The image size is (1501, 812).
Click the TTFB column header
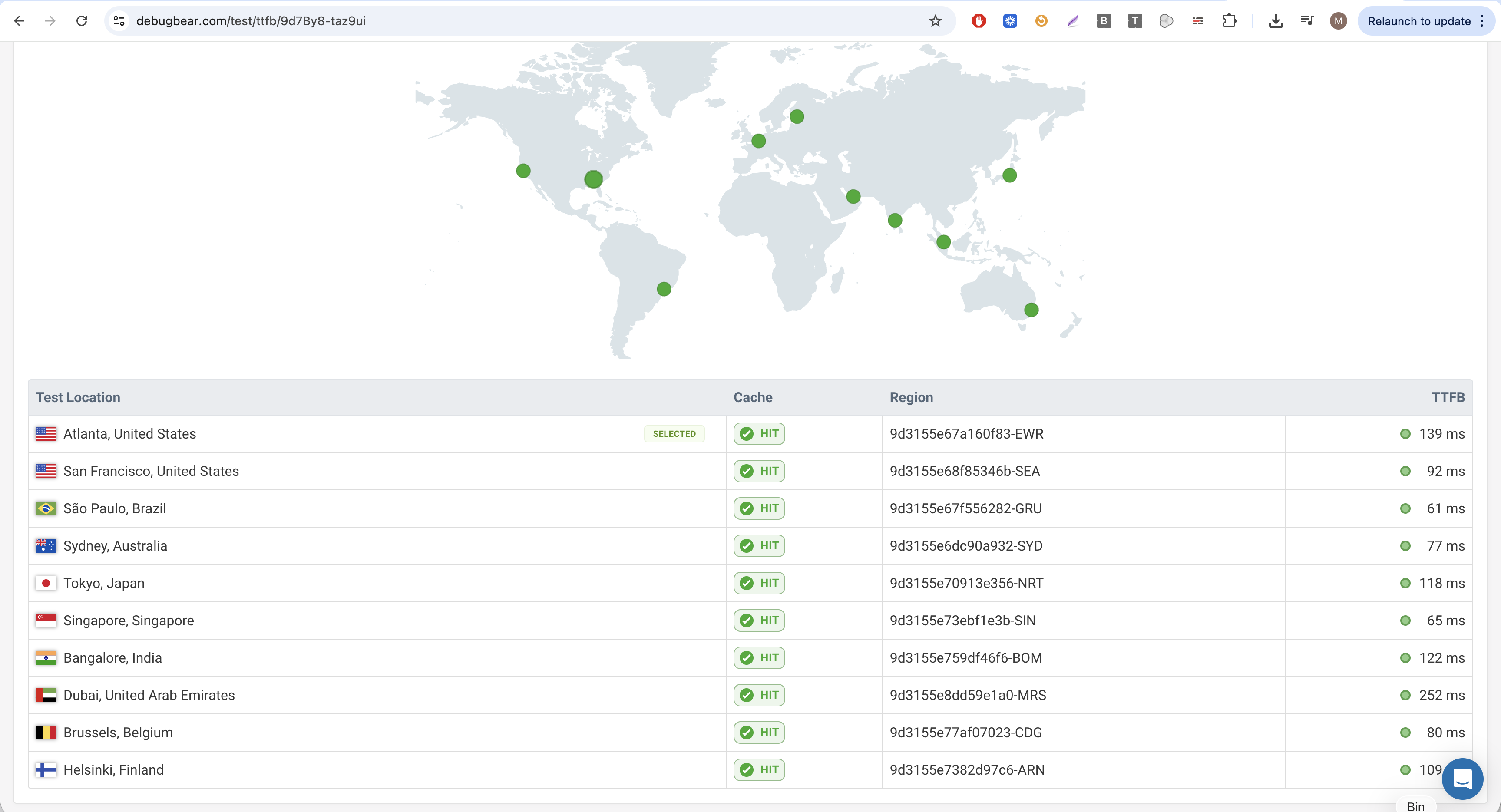point(1448,397)
